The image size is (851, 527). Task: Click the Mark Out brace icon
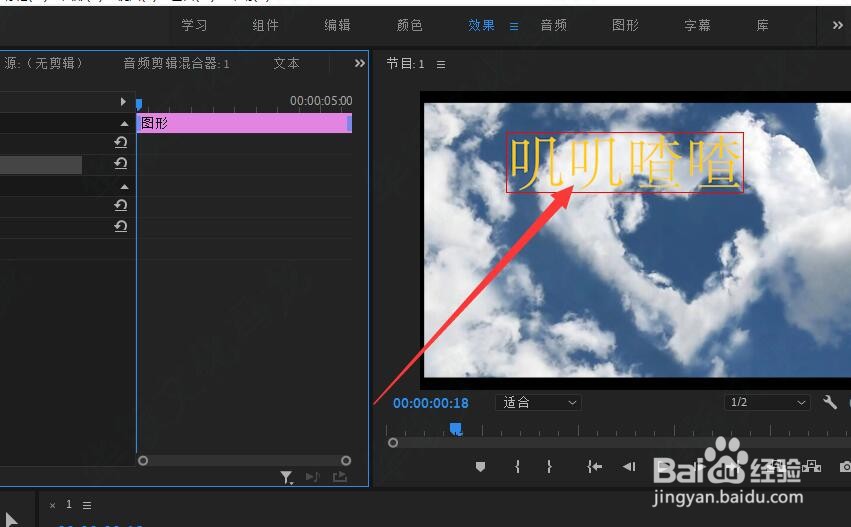click(x=549, y=467)
